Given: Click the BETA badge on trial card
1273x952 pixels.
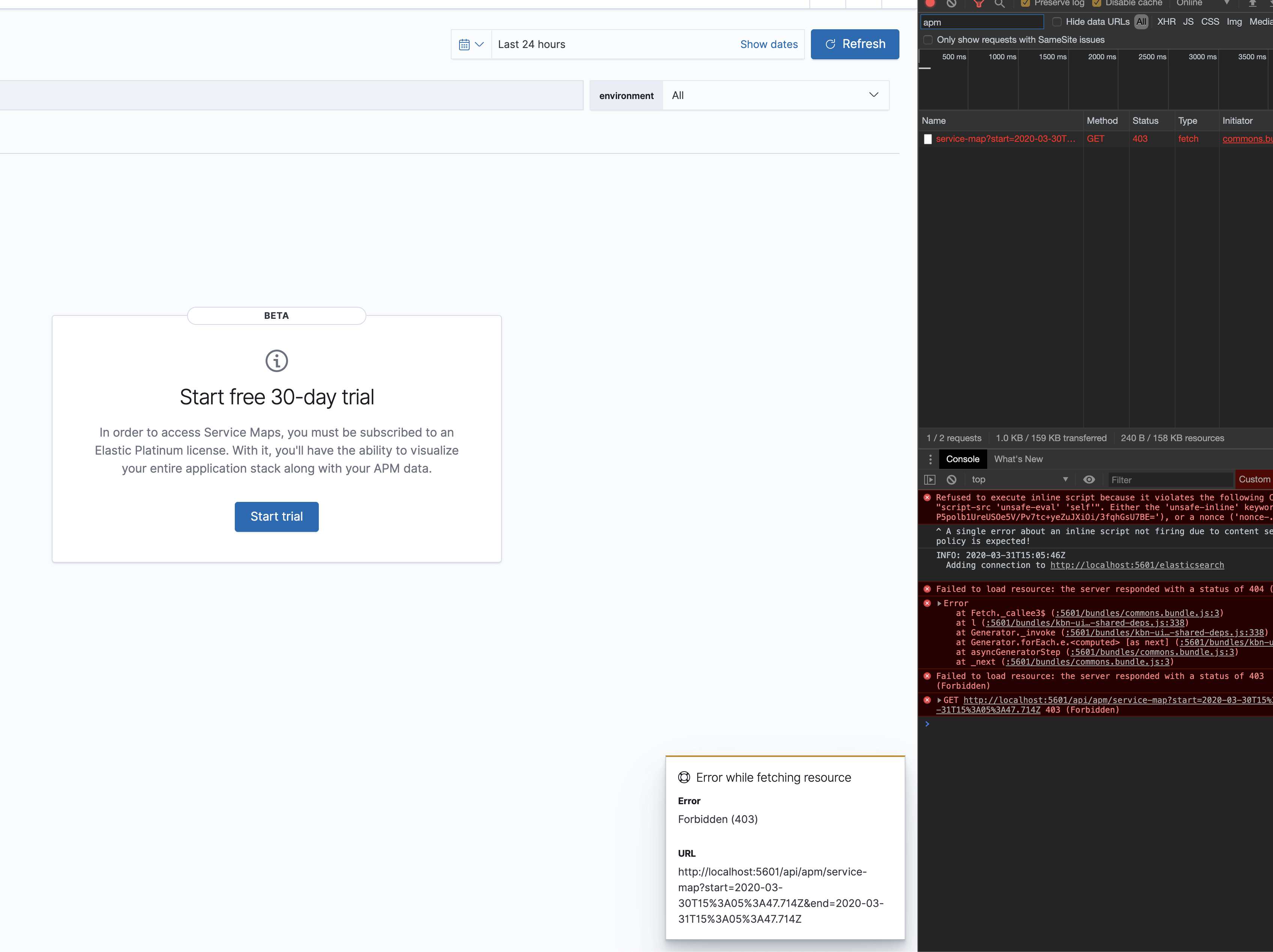Looking at the screenshot, I should [x=277, y=315].
